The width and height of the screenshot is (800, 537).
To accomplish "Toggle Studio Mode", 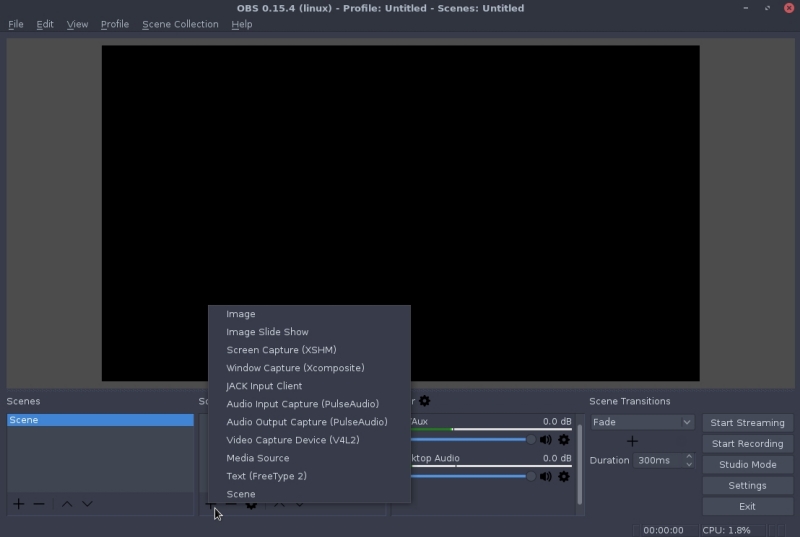I will (x=747, y=465).
